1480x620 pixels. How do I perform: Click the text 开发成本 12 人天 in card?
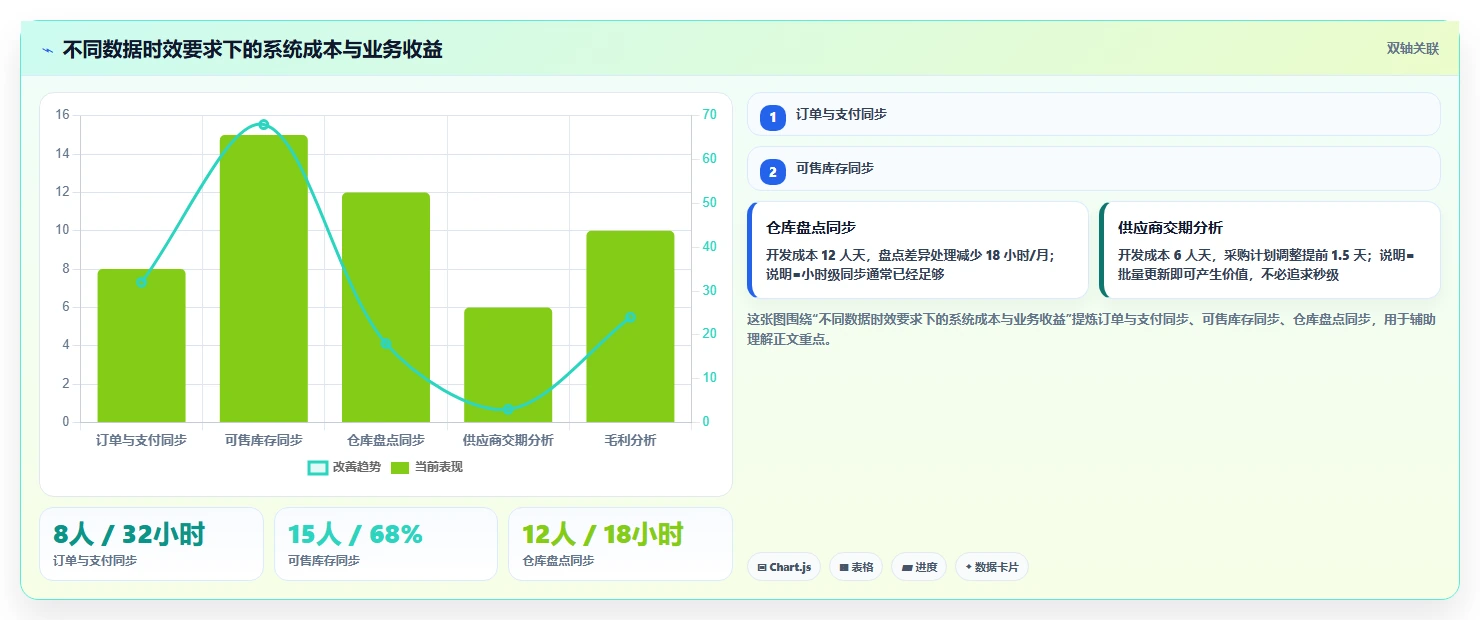(815, 255)
